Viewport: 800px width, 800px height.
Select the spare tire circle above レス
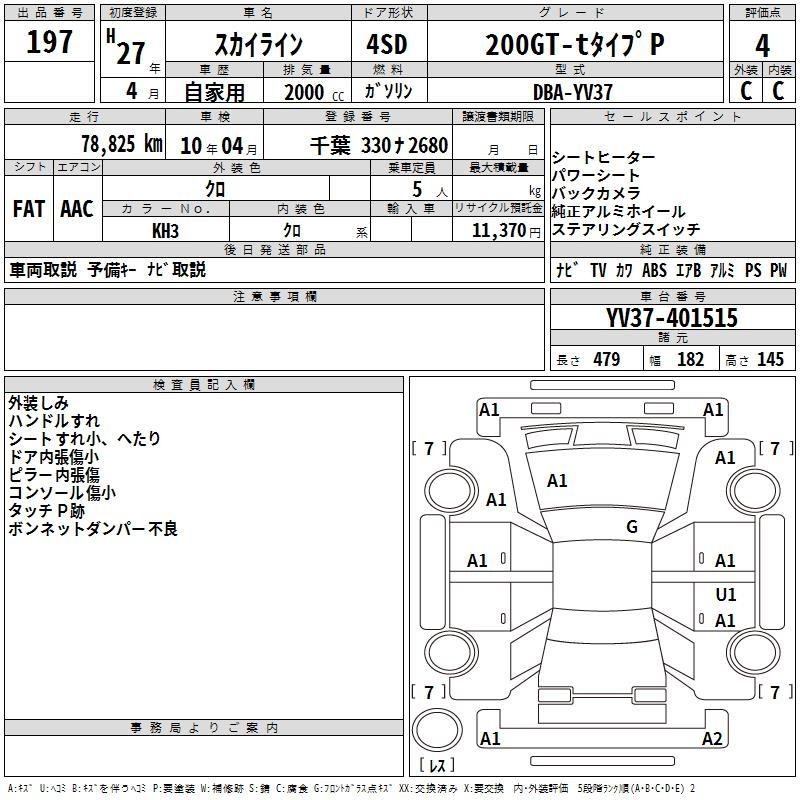(x=437, y=729)
